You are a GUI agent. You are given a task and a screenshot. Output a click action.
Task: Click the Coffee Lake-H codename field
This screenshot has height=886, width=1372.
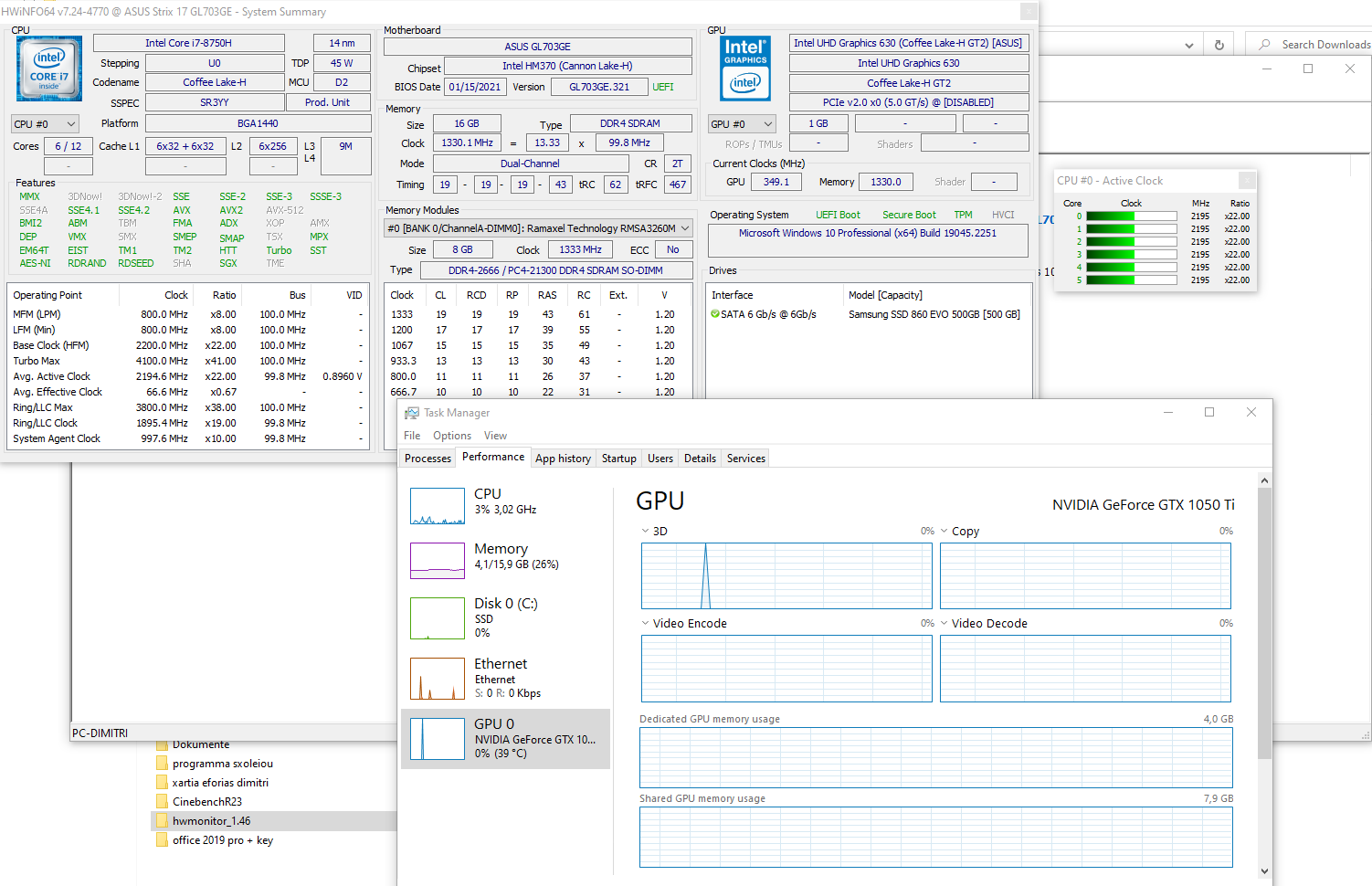[x=215, y=82]
